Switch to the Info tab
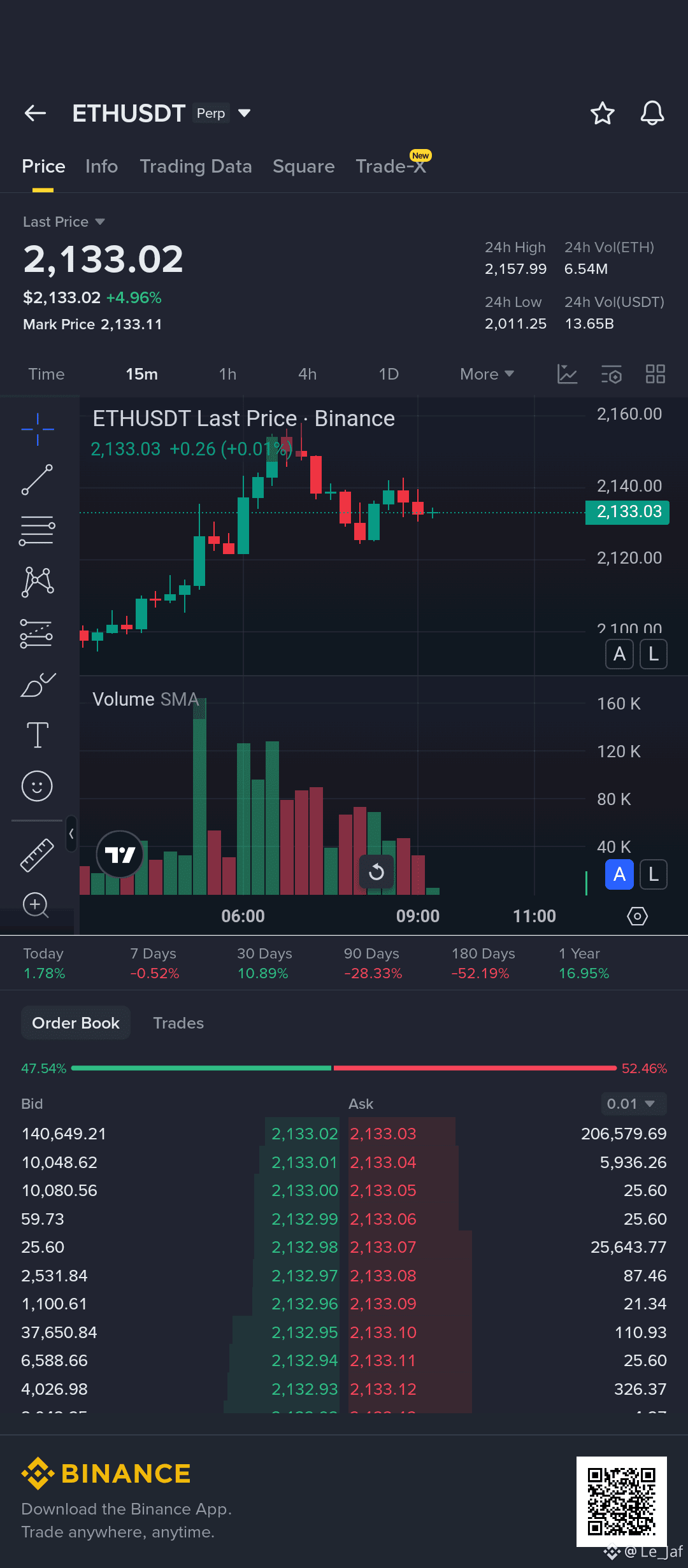This screenshot has width=688, height=1568. point(101,166)
